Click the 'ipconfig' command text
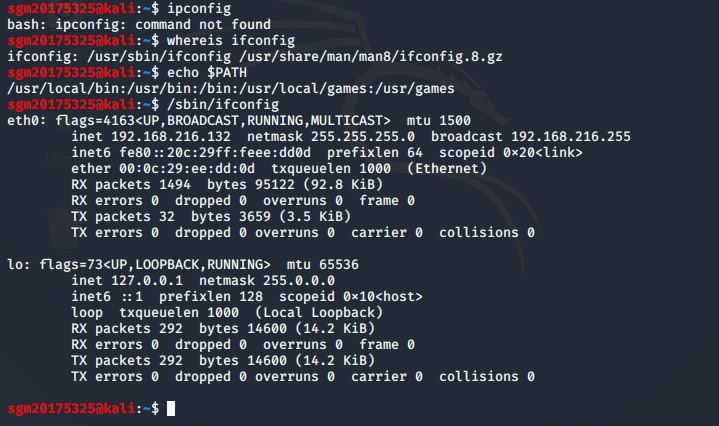Image resolution: width=719 pixels, height=426 pixels. pyautogui.click(x=199, y=8)
